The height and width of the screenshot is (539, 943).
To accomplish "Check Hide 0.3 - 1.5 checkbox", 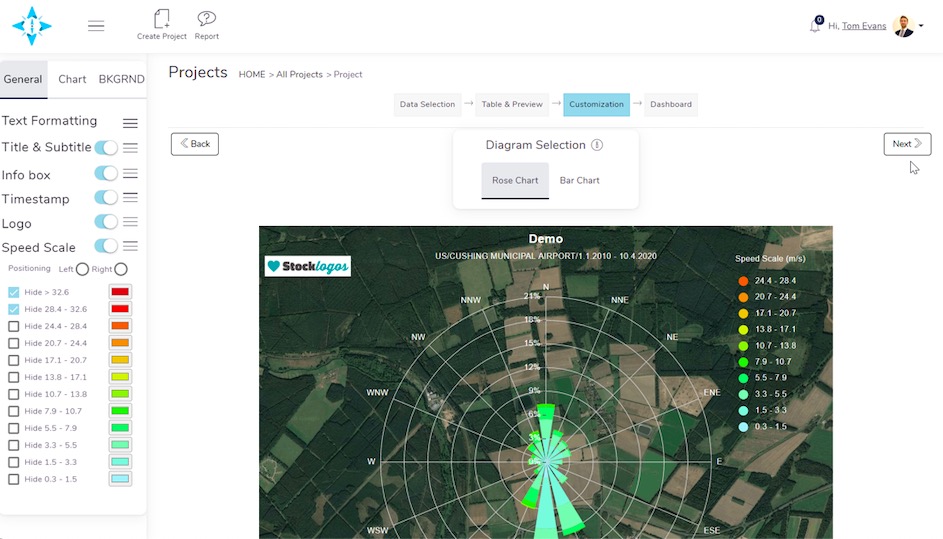I will pos(13,479).
